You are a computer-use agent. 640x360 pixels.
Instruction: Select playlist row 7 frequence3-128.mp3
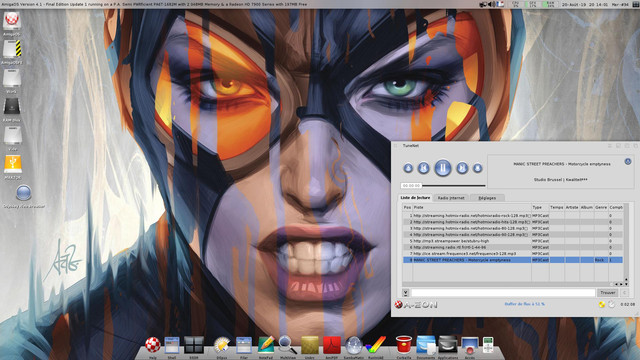(513, 253)
